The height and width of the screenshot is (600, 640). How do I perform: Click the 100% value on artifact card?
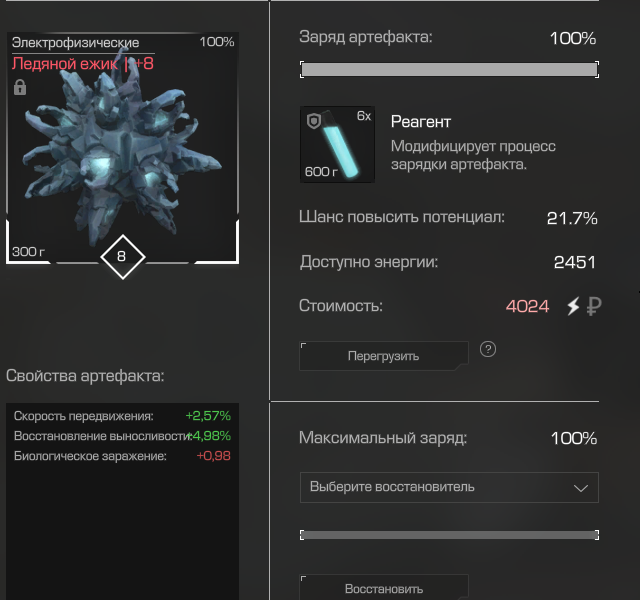point(217,42)
